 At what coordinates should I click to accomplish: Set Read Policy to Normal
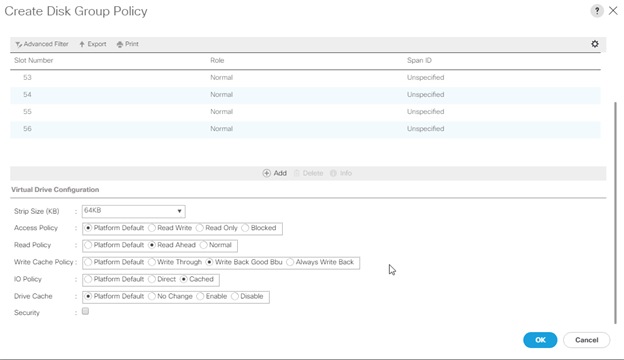tap(204, 245)
